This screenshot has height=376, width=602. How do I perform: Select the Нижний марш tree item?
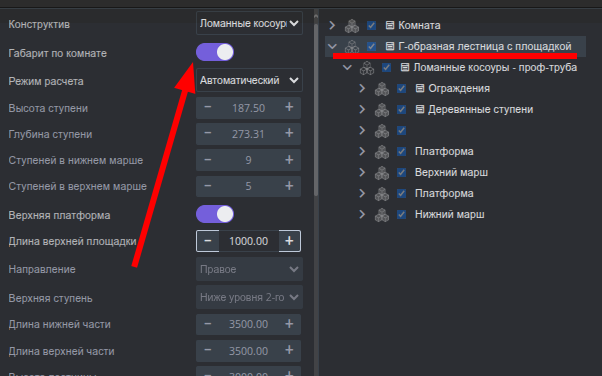pyautogui.click(x=450, y=214)
